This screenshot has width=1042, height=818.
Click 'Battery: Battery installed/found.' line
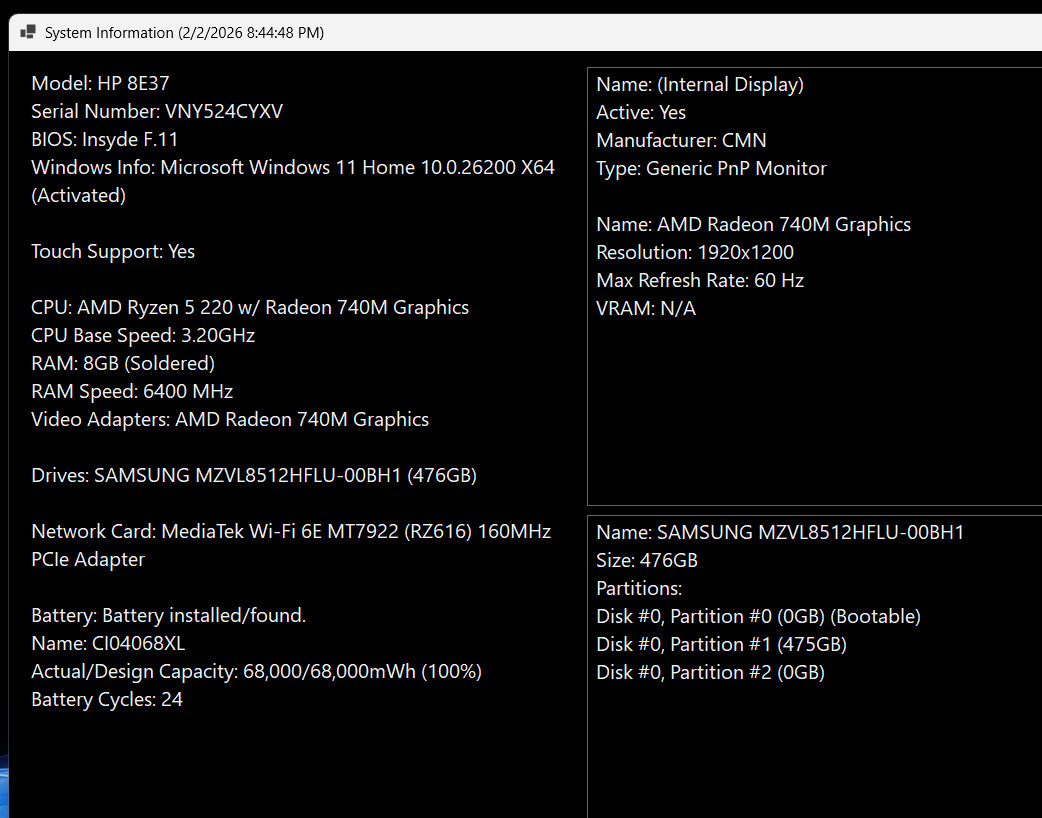[169, 615]
